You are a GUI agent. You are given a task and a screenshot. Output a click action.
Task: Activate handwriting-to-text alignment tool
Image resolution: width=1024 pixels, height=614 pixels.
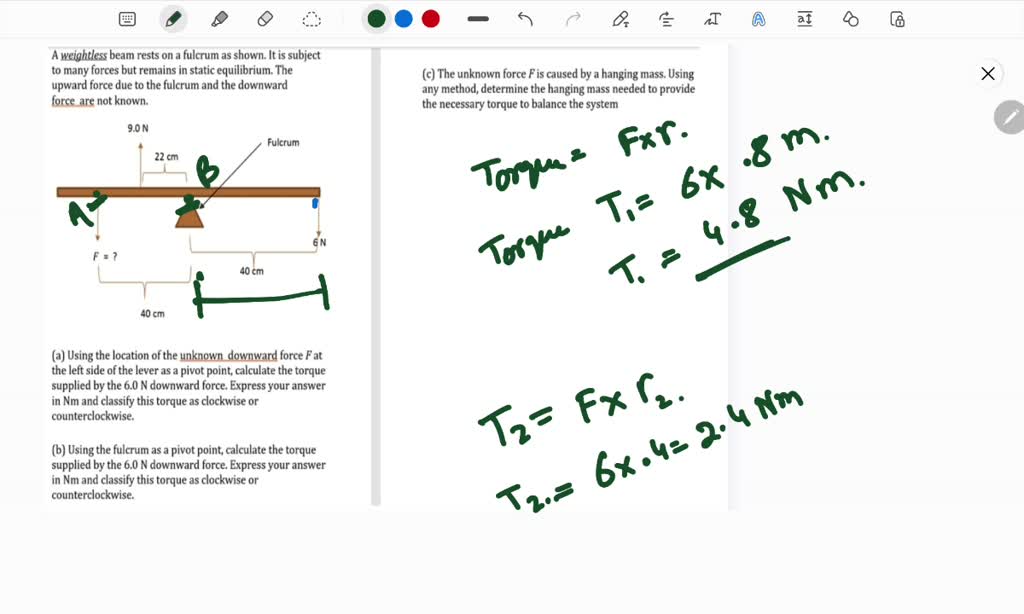(666, 19)
